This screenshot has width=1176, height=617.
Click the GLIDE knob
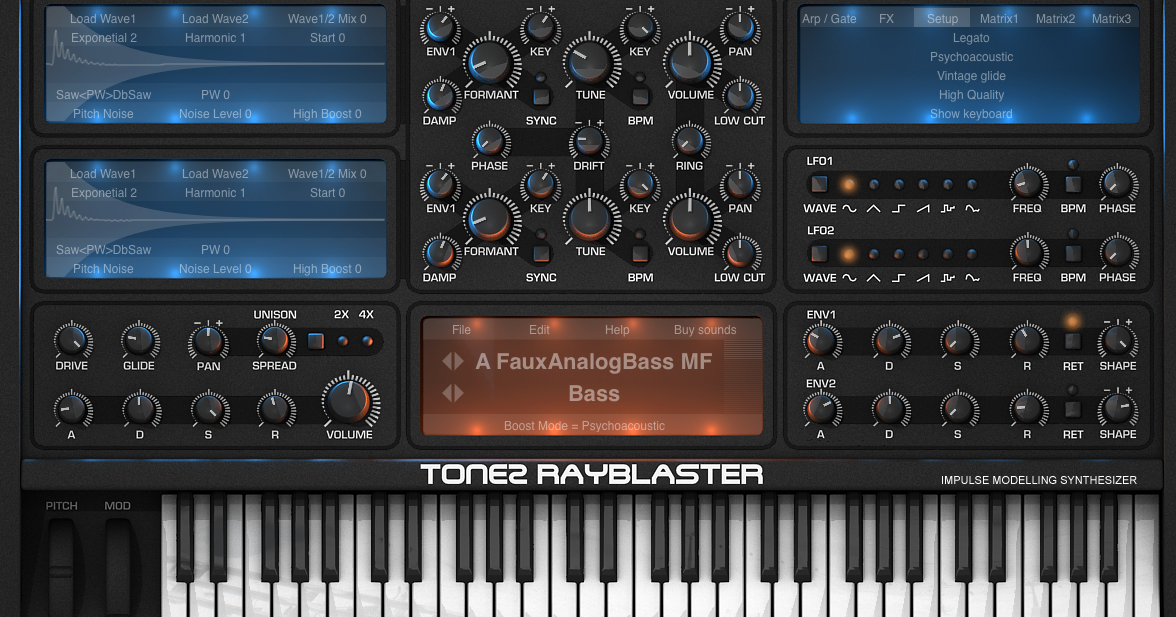tap(140, 342)
